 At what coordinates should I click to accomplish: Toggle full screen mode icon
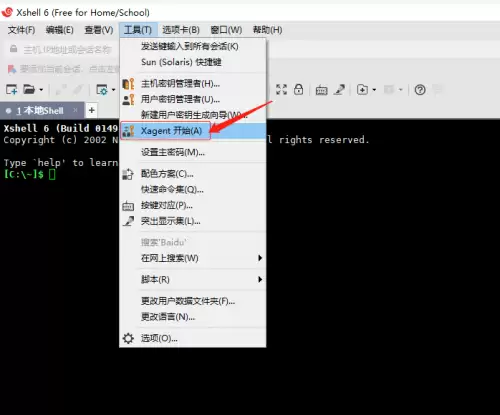281,89
